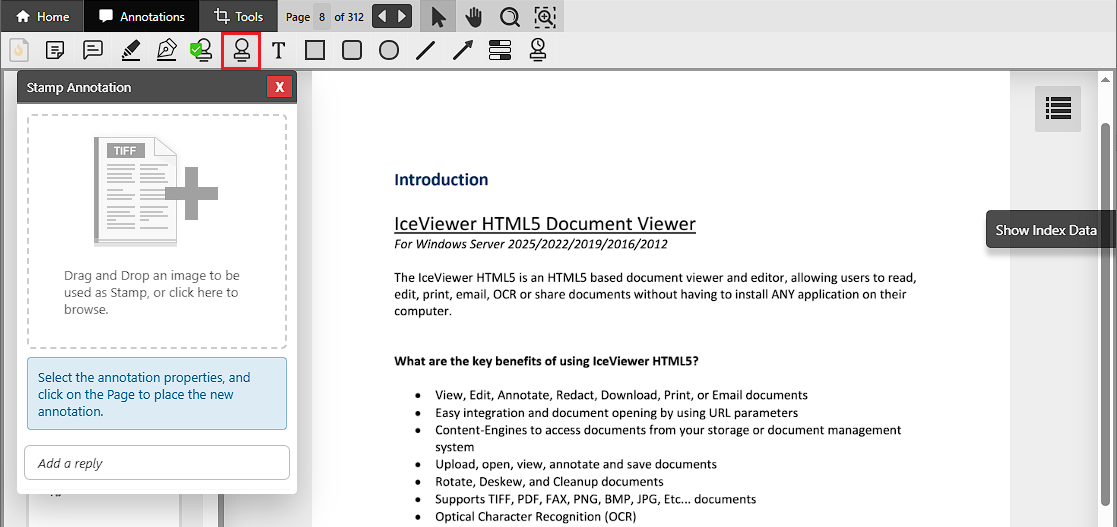The image size is (1117, 527).
Task: Click the Add a reply field
Action: point(157,463)
